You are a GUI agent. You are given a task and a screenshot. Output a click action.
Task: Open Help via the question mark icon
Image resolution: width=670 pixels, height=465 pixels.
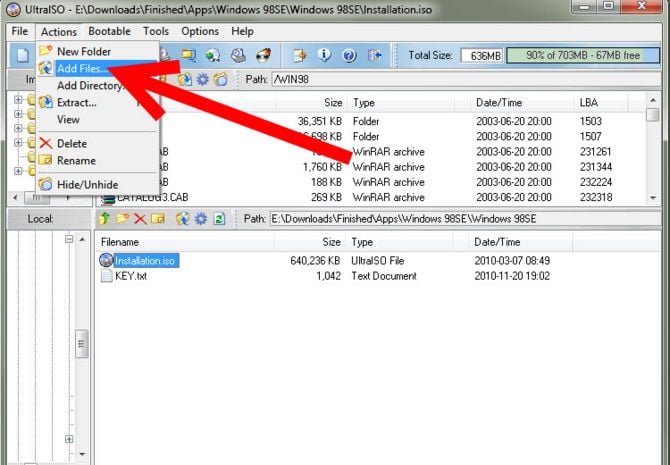[350, 55]
